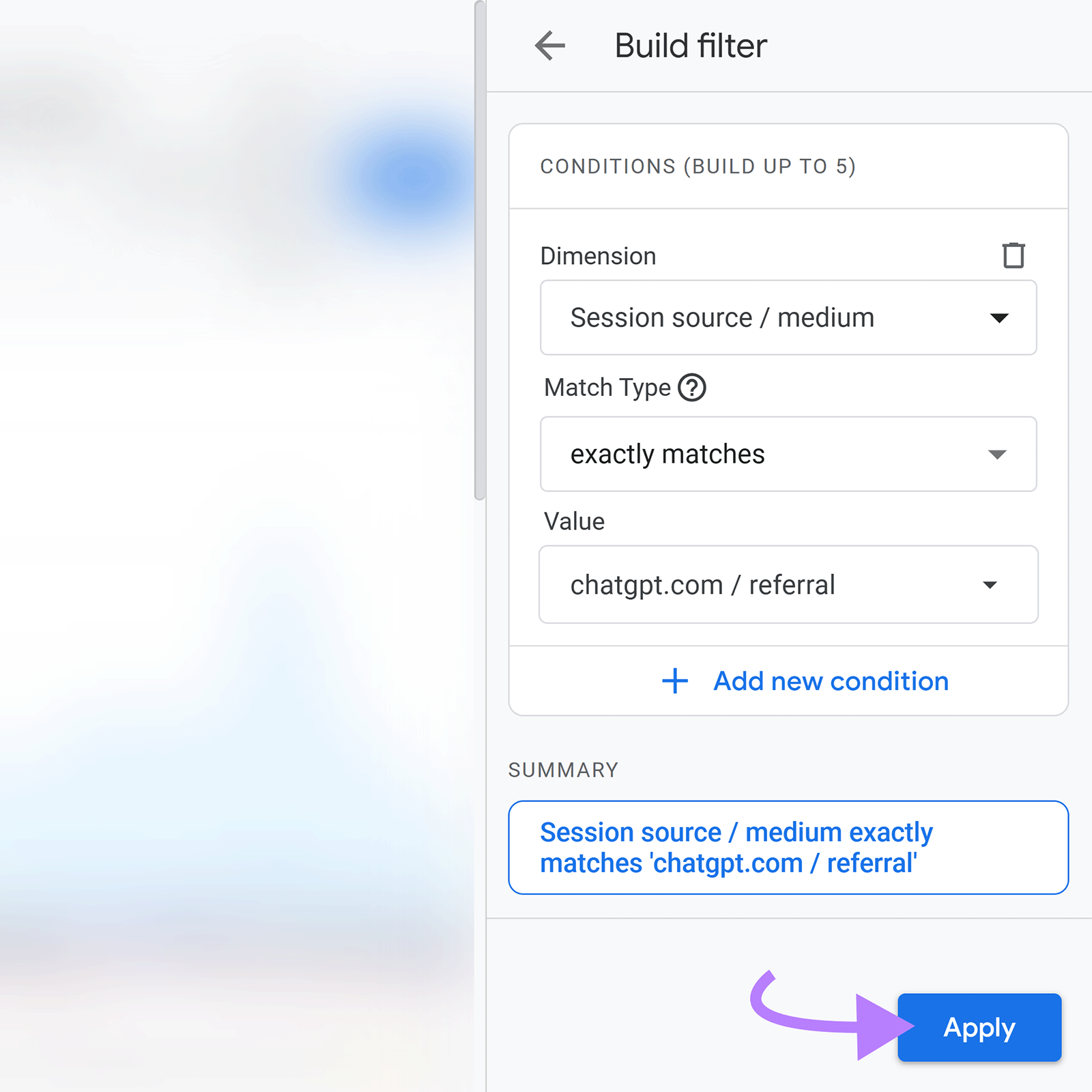Click the back arrow to exit Build filter

pyautogui.click(x=550, y=45)
